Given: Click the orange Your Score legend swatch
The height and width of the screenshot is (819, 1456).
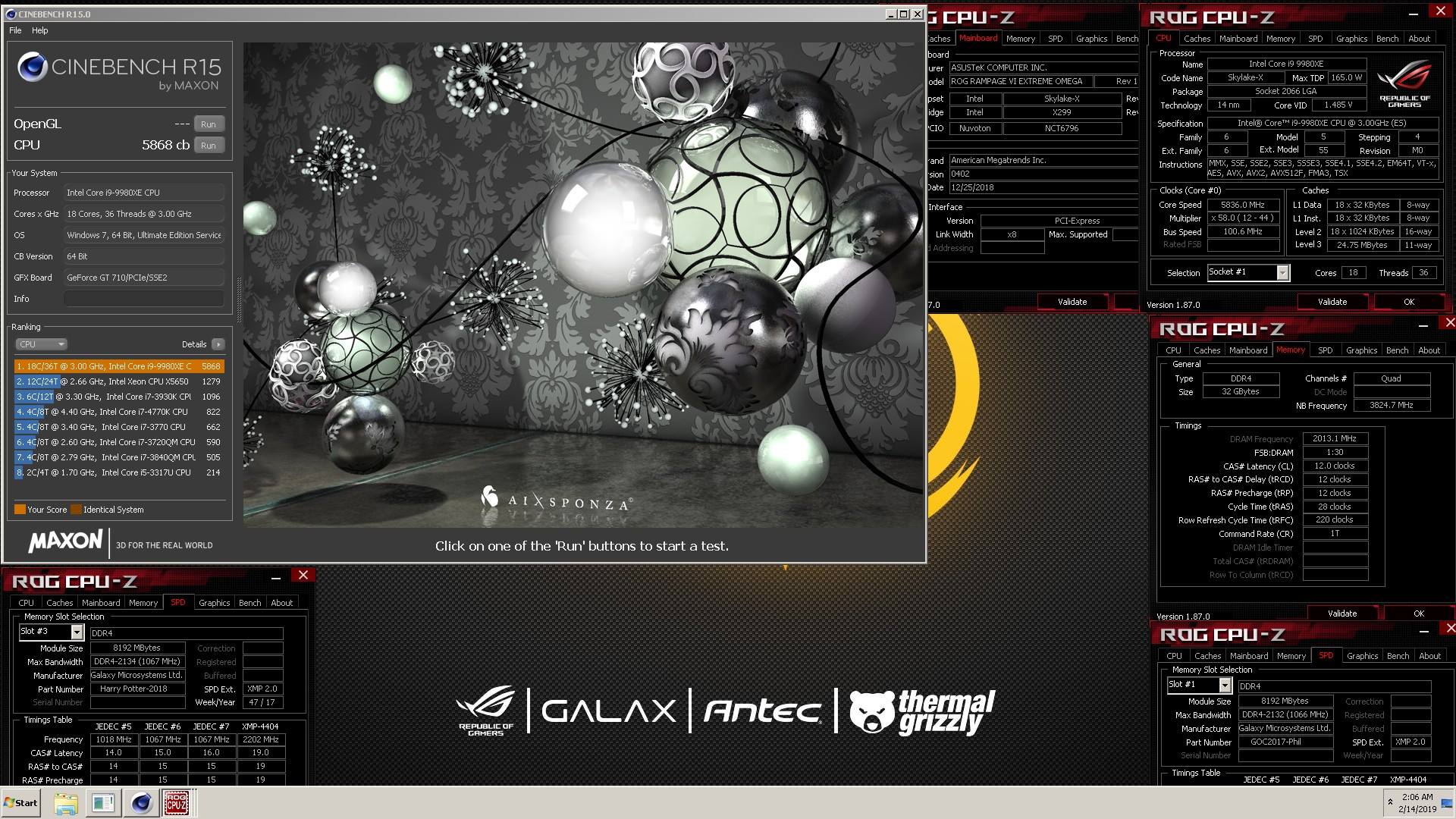Looking at the screenshot, I should point(20,510).
